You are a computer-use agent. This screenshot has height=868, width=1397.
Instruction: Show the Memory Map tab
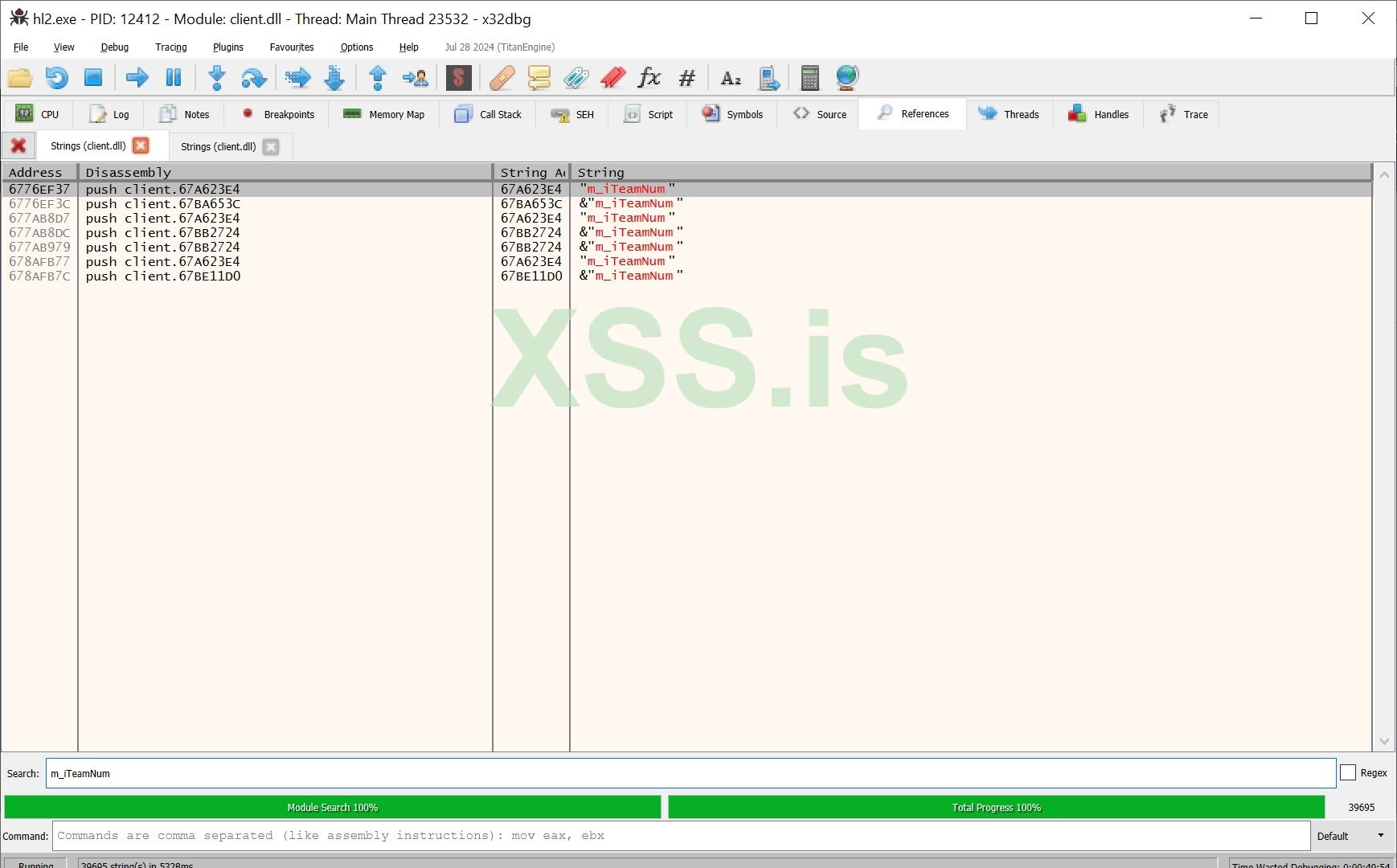[x=383, y=114]
